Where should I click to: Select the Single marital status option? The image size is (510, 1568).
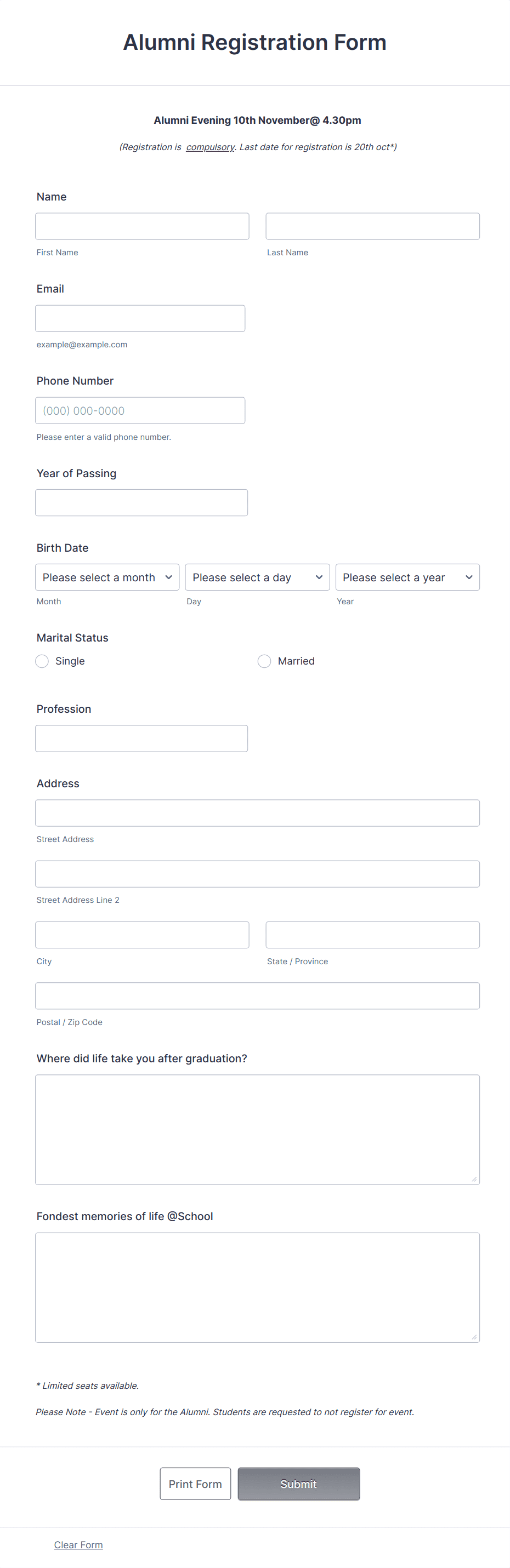coord(42,660)
